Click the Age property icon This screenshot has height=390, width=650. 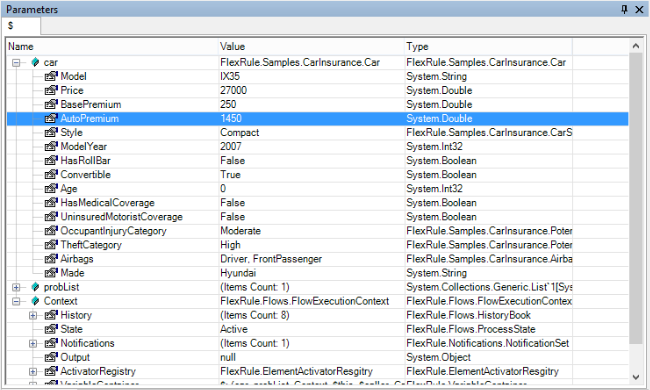tap(51, 189)
